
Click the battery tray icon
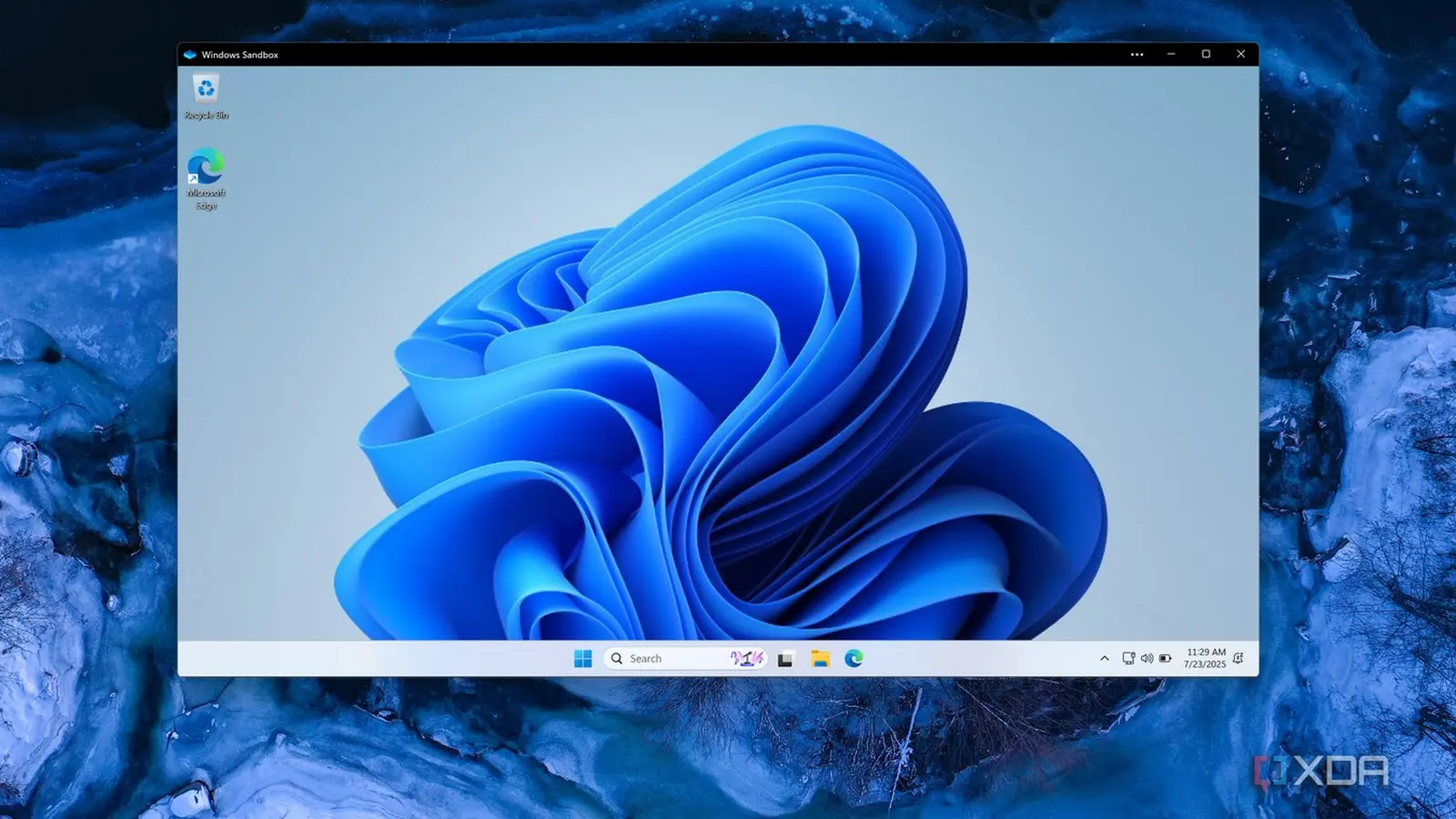[1165, 659]
